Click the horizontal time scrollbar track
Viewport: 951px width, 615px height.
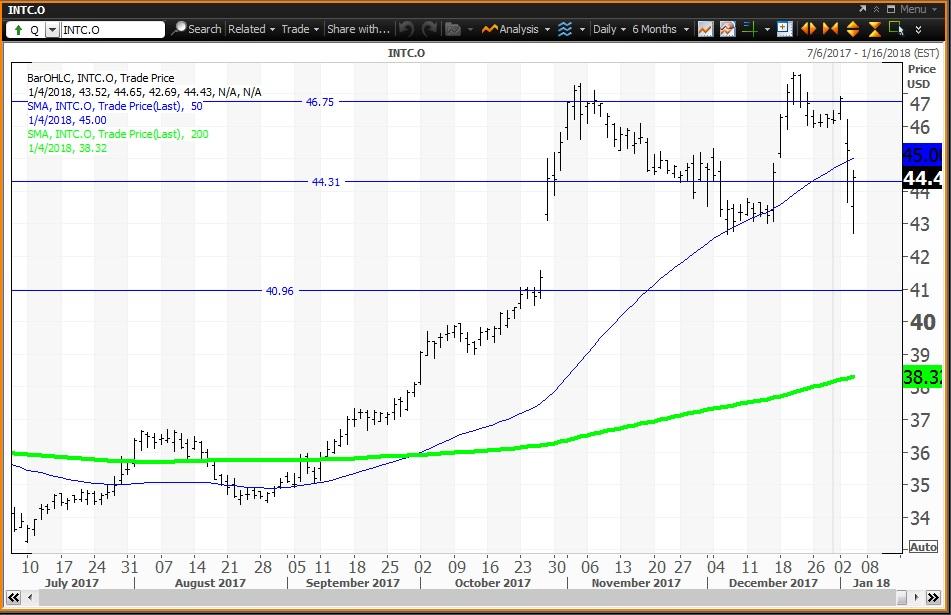[467, 597]
